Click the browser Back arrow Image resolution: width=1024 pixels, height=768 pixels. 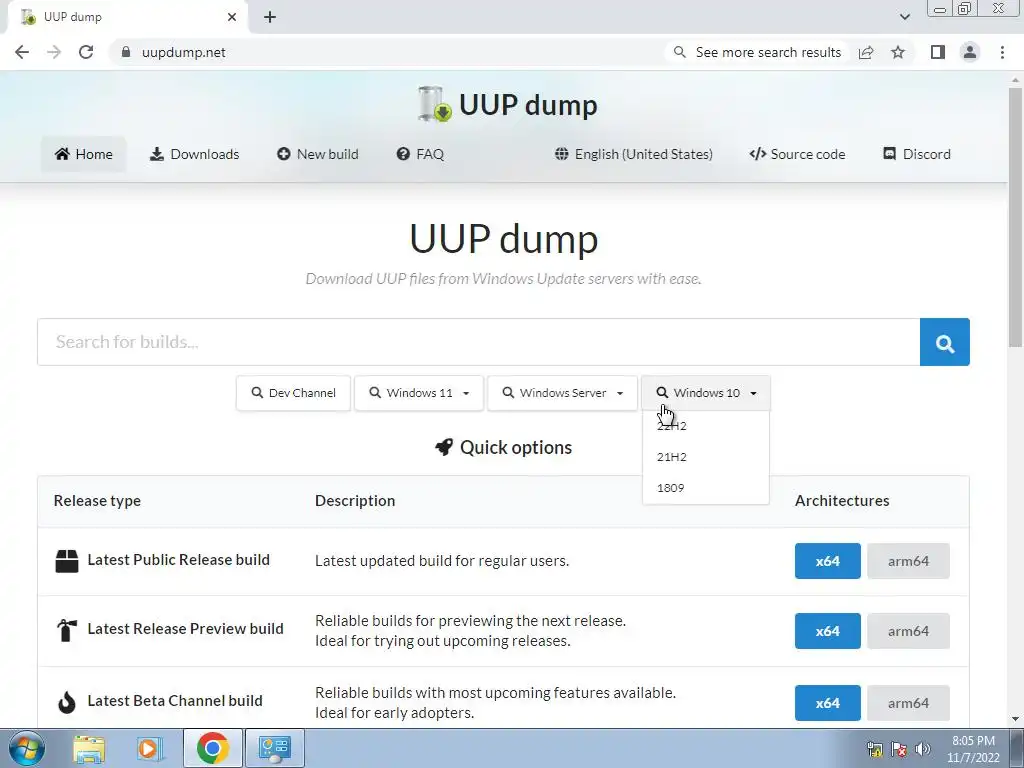coord(22,52)
